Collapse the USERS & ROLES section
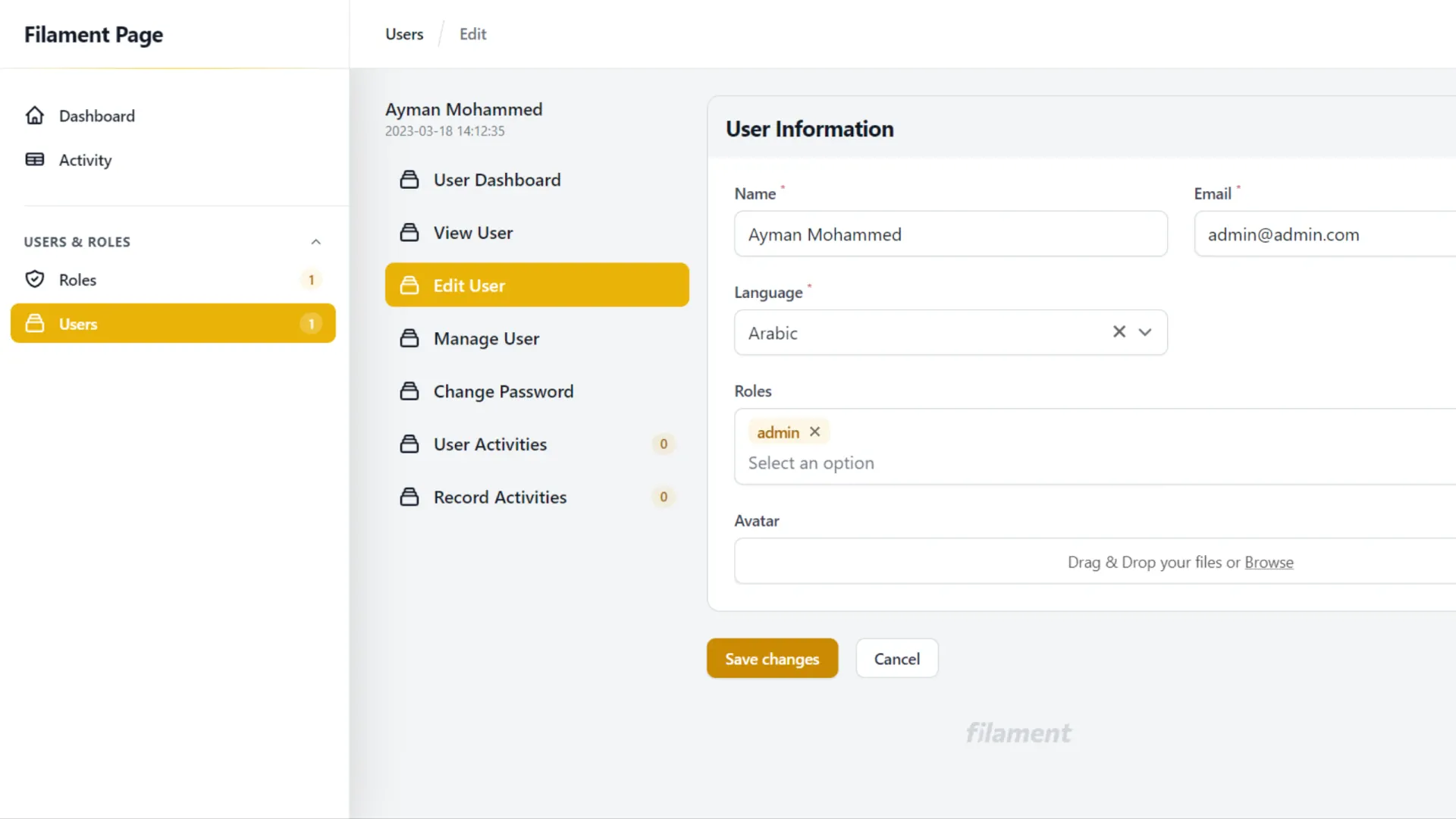 [x=316, y=241]
